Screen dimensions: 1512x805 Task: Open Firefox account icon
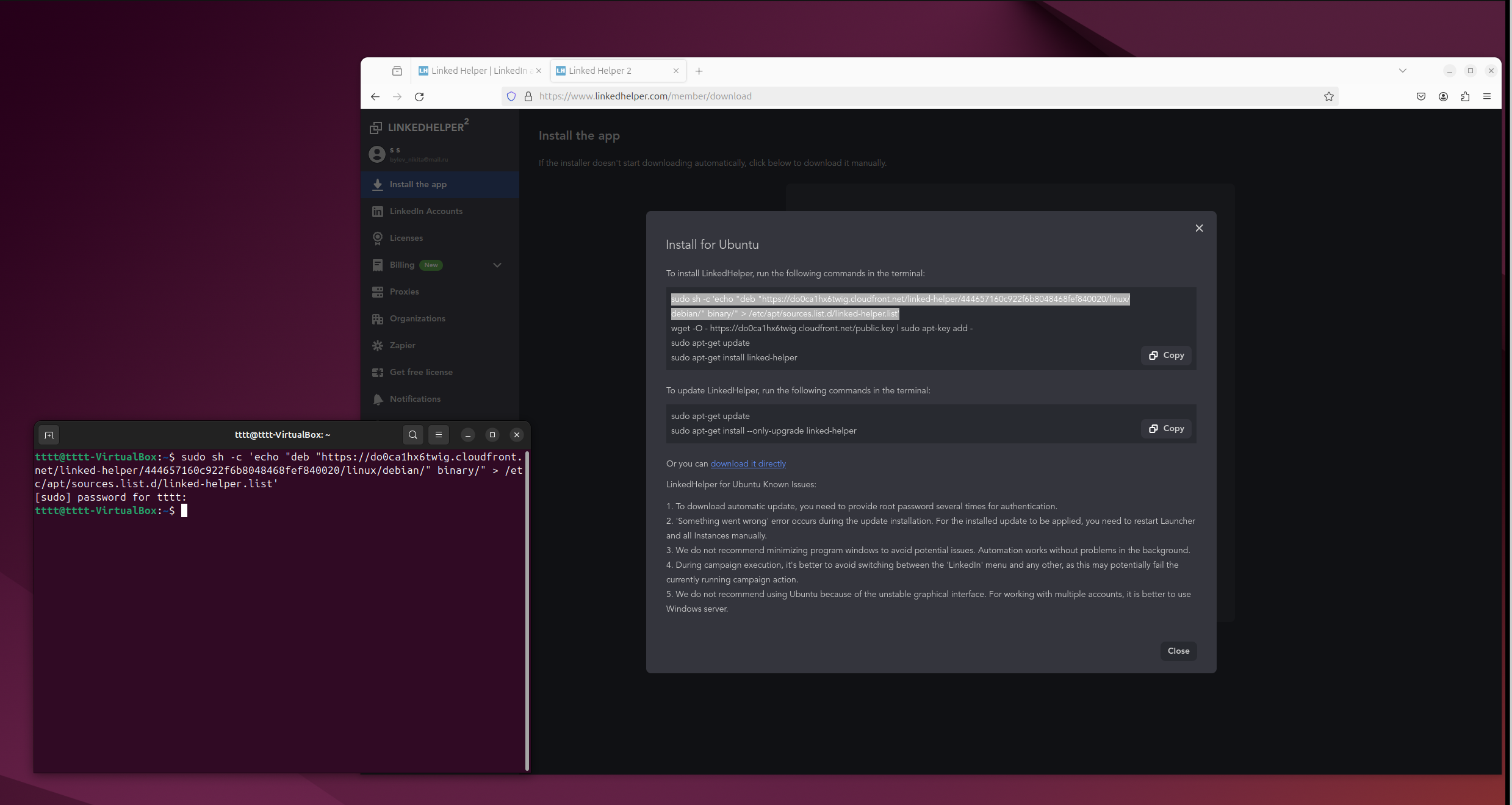tap(1443, 96)
